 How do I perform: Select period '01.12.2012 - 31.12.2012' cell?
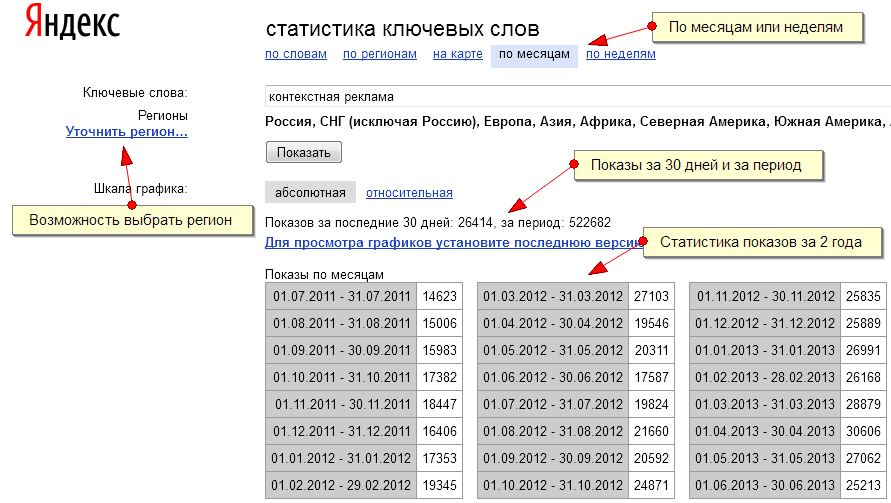point(765,323)
